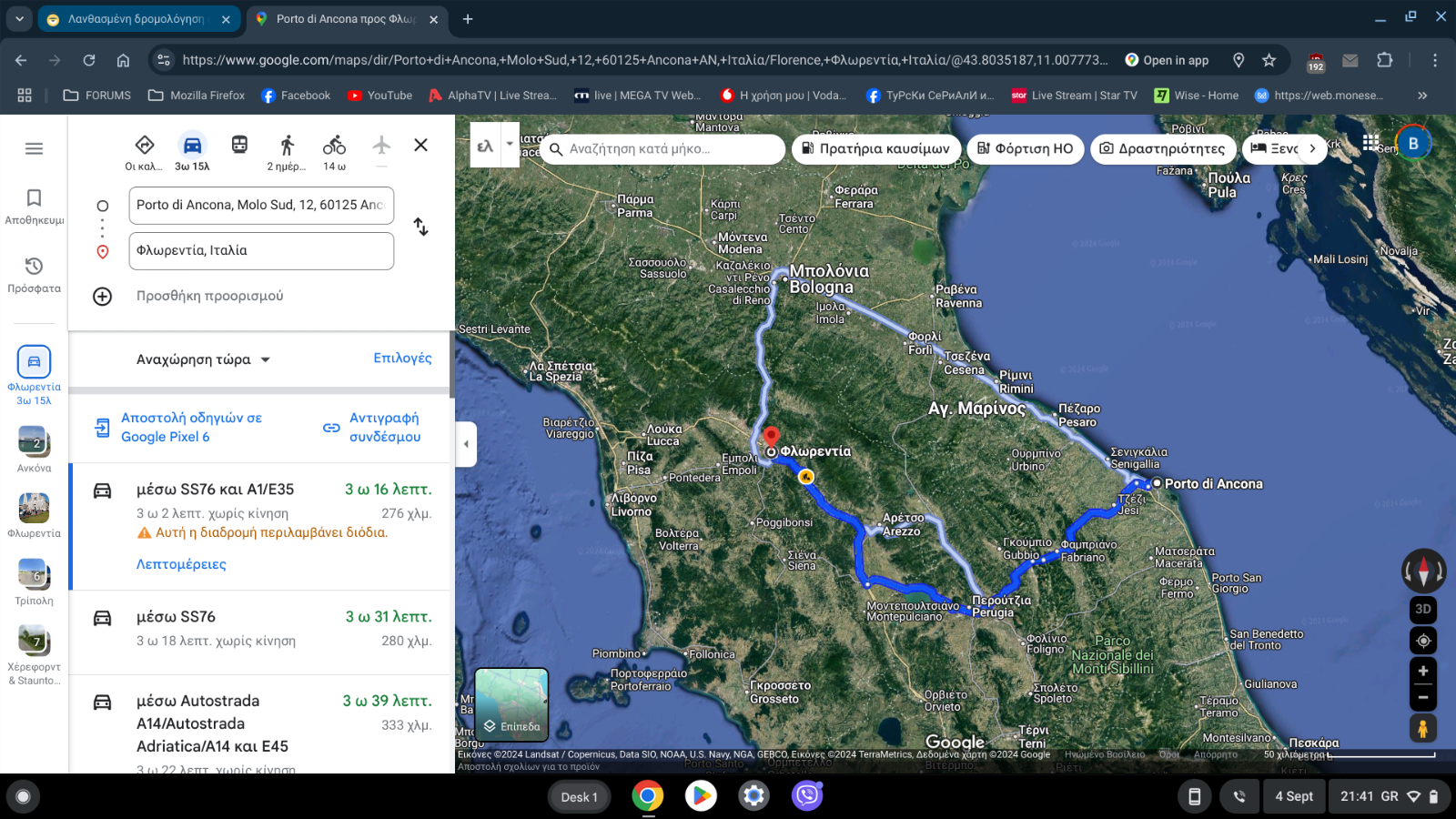Edit the Porto di Ancona starting point field

[x=261, y=205]
